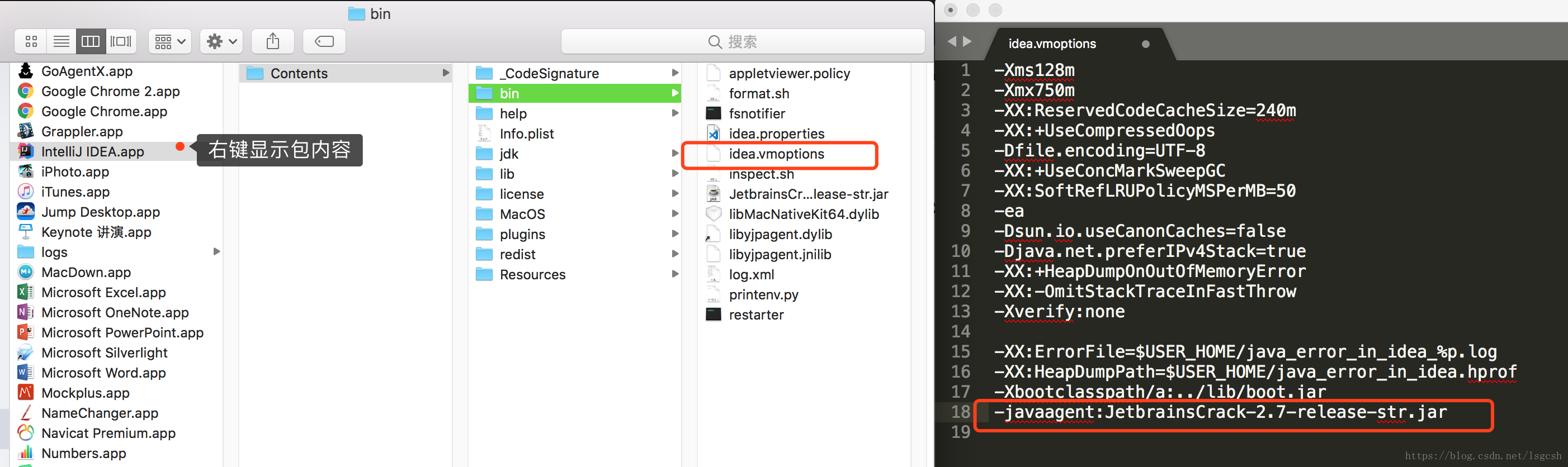
Task: Go to previous tab with left arrow
Action: pos(952,41)
